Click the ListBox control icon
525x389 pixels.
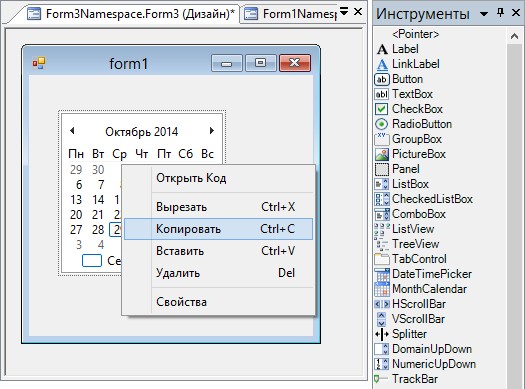(x=382, y=184)
